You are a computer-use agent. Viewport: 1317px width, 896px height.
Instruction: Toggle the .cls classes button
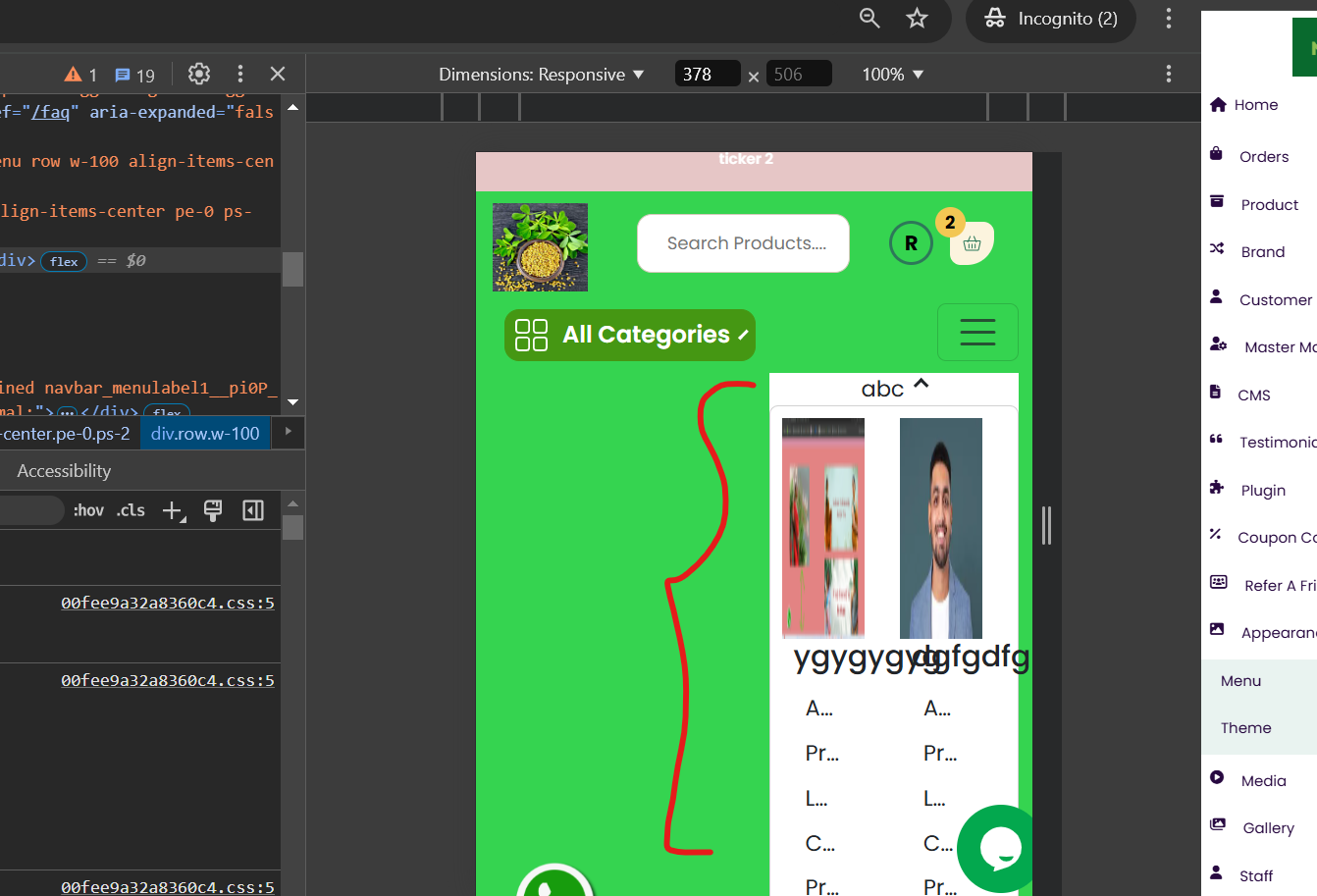pos(131,510)
